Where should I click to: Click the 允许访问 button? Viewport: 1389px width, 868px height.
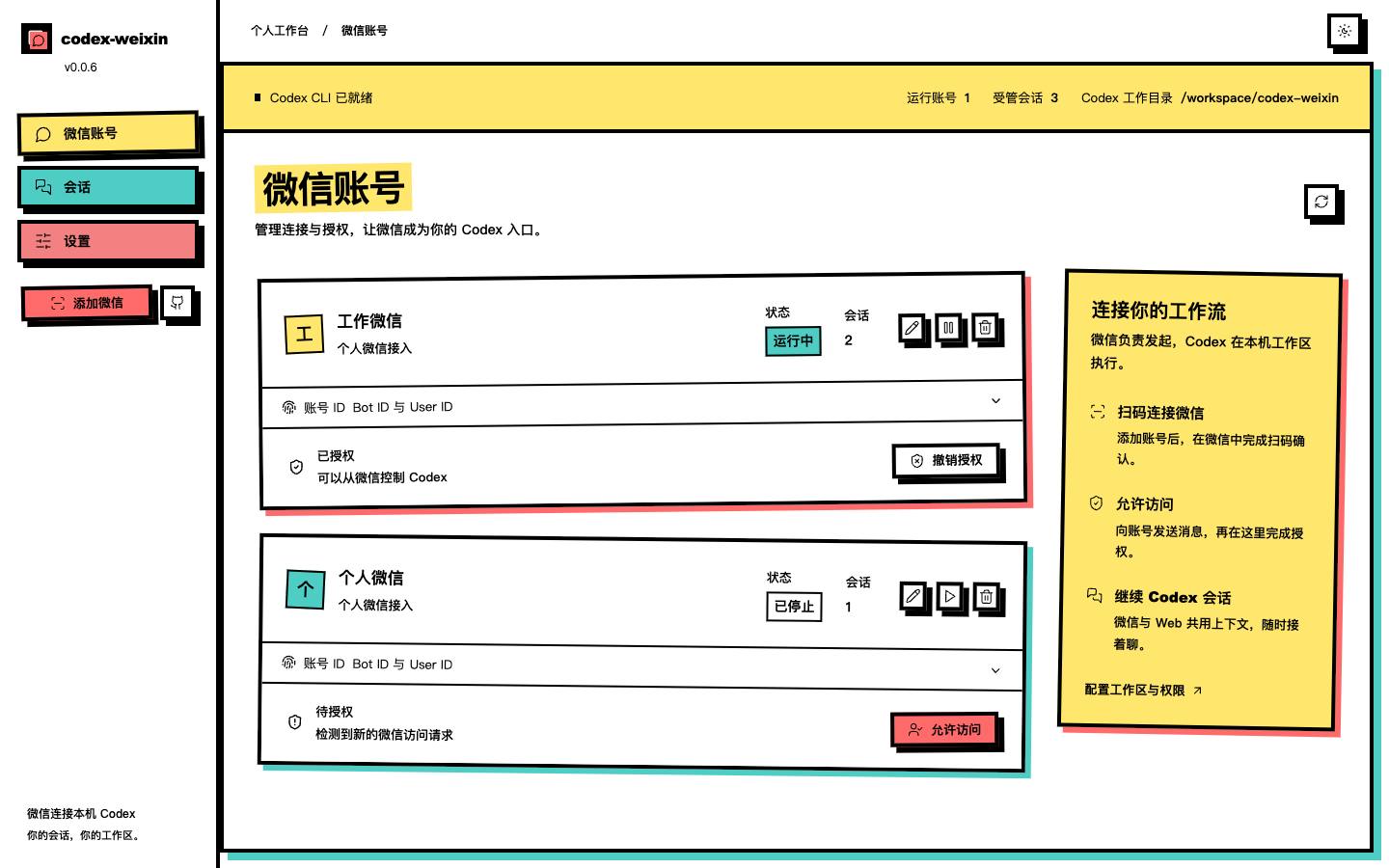[944, 730]
